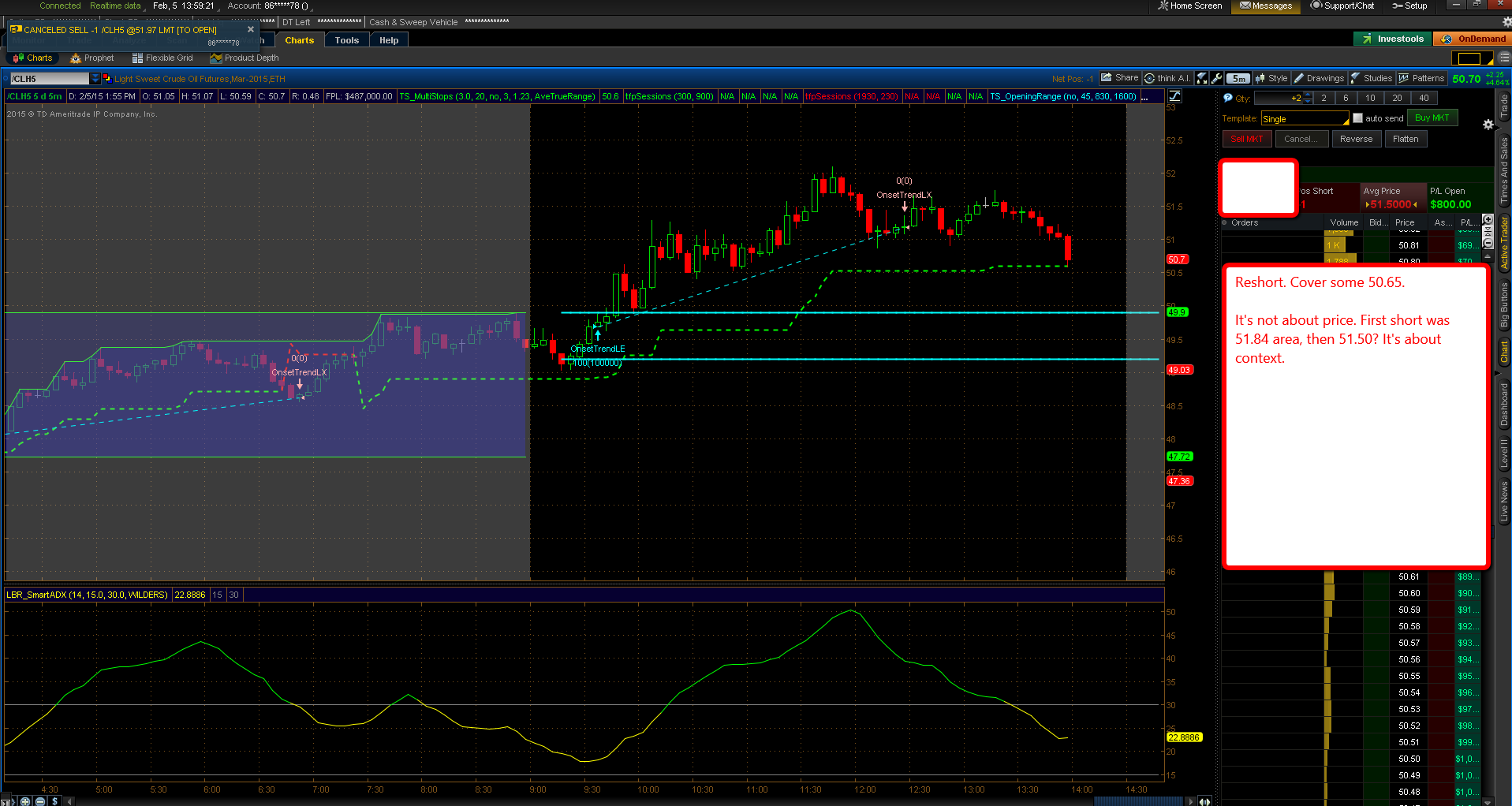Screen dimensions: 1512x806
Task: Select the Active Trader side tab
Action: 1504,243
